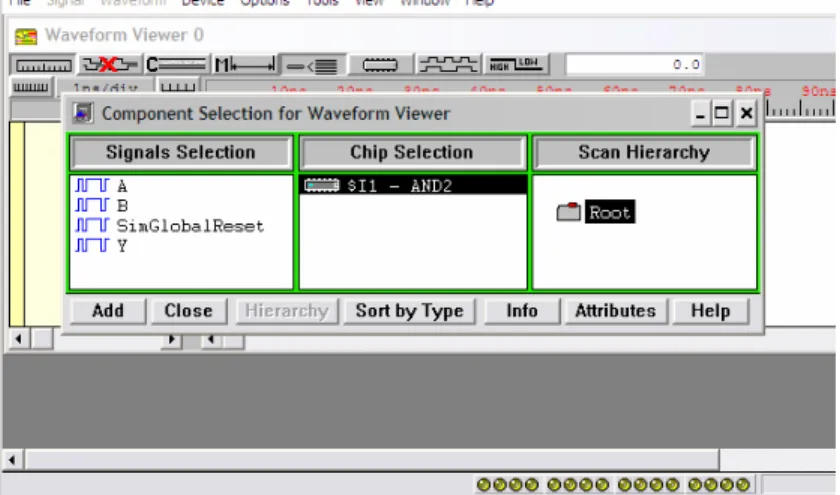The height and width of the screenshot is (495, 840).
Task: Open the Attributes button
Action: coord(616,311)
